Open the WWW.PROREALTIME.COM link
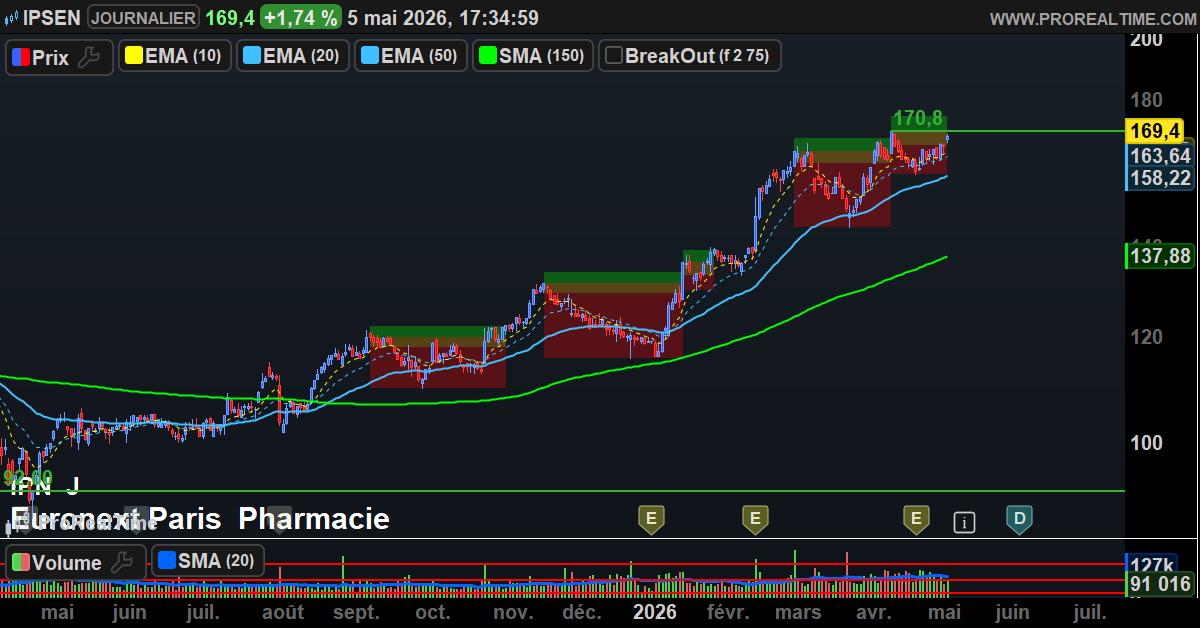The width and height of the screenshot is (1200, 628). (x=1092, y=18)
